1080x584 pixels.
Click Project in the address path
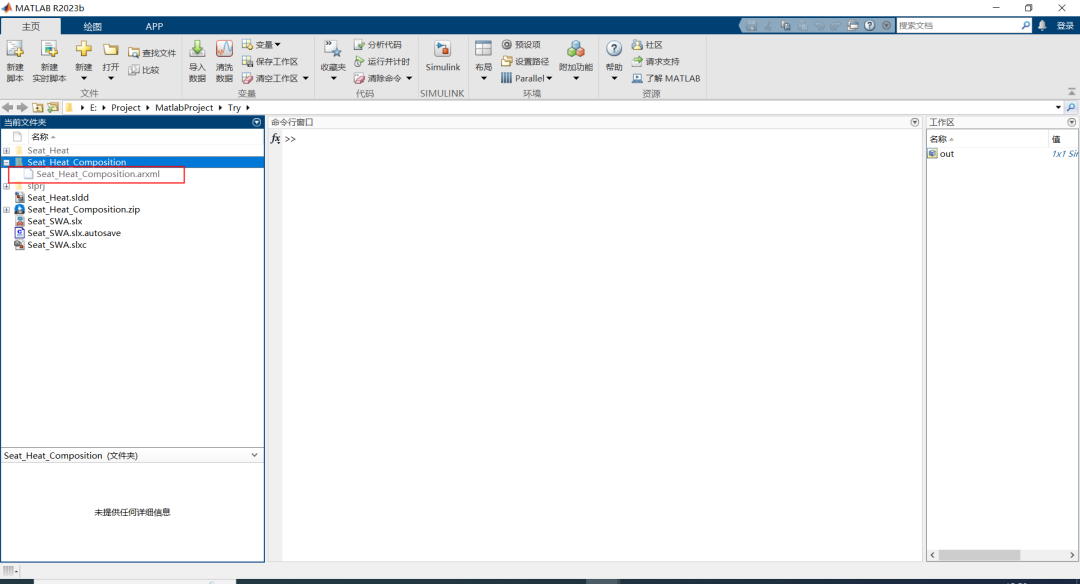125,107
